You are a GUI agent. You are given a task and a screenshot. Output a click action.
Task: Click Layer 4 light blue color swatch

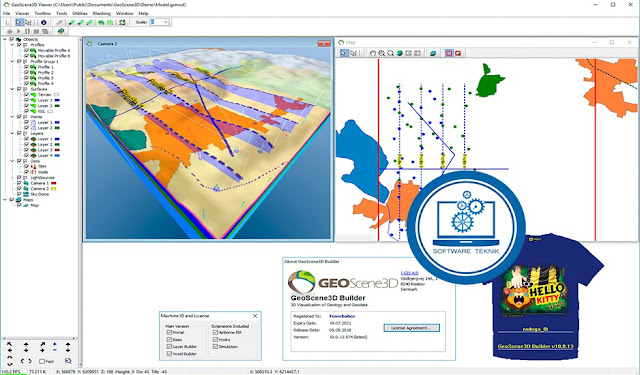pyautogui.click(x=57, y=155)
